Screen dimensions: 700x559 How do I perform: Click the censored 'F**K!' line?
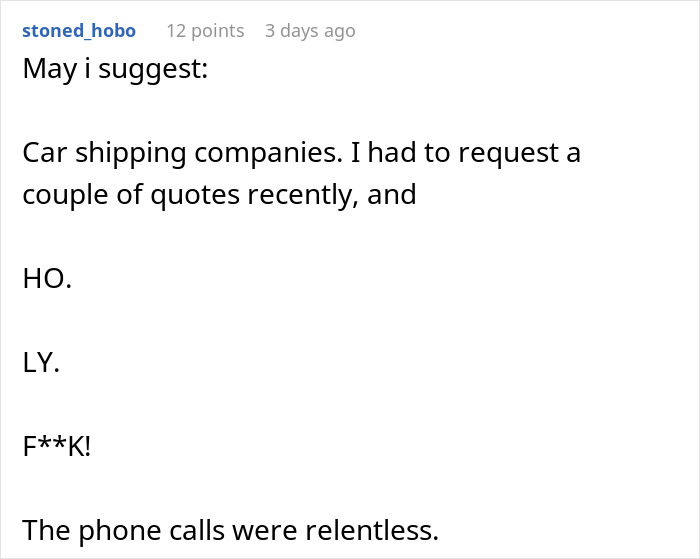(x=57, y=446)
